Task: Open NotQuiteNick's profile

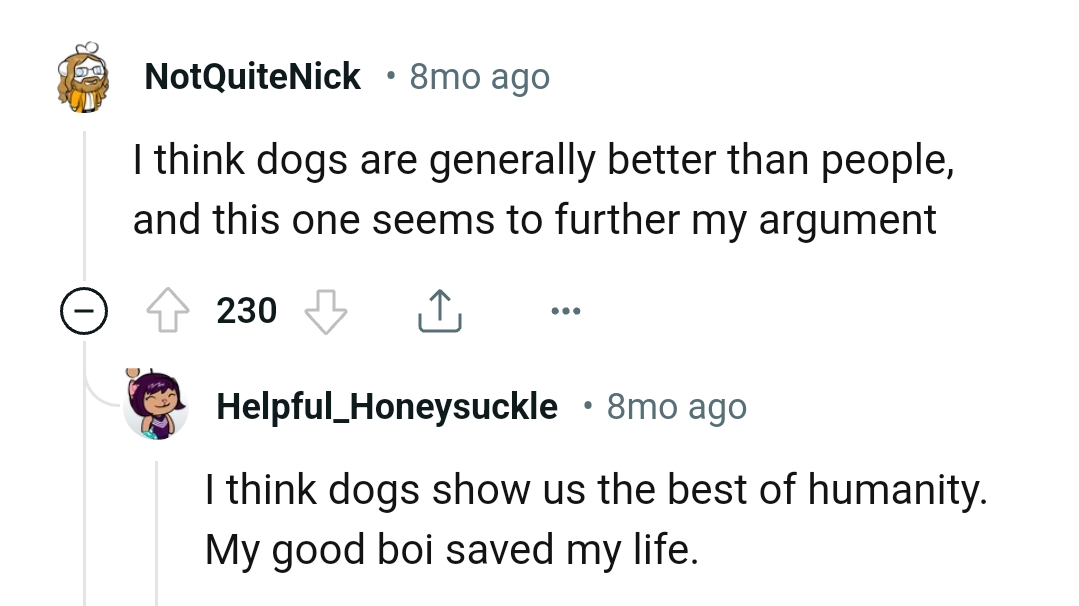Action: [252, 76]
